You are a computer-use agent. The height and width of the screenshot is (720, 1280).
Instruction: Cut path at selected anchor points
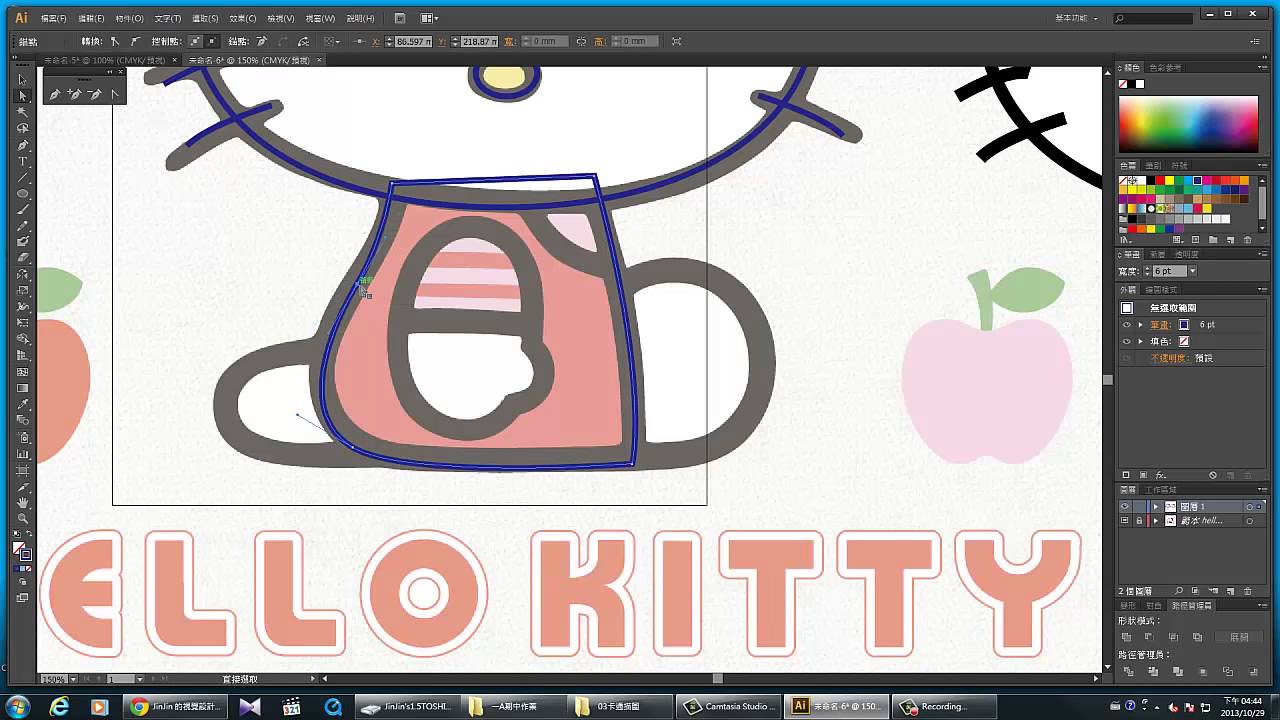coord(303,41)
